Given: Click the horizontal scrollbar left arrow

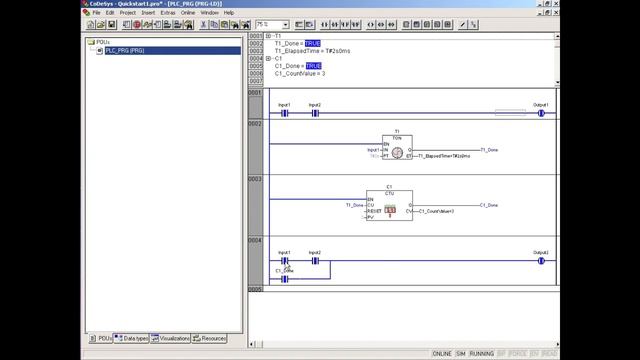Looking at the screenshot, I should (x=251, y=344).
